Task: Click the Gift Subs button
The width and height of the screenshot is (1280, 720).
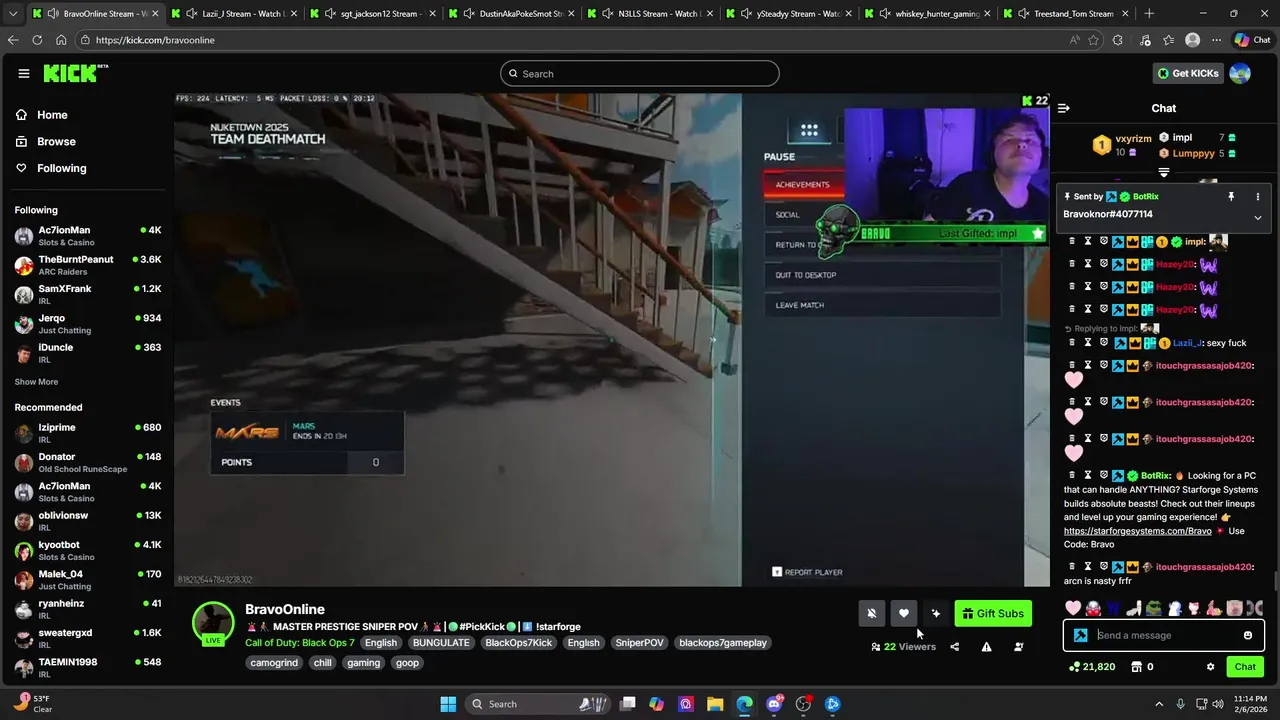Action: coord(994,614)
